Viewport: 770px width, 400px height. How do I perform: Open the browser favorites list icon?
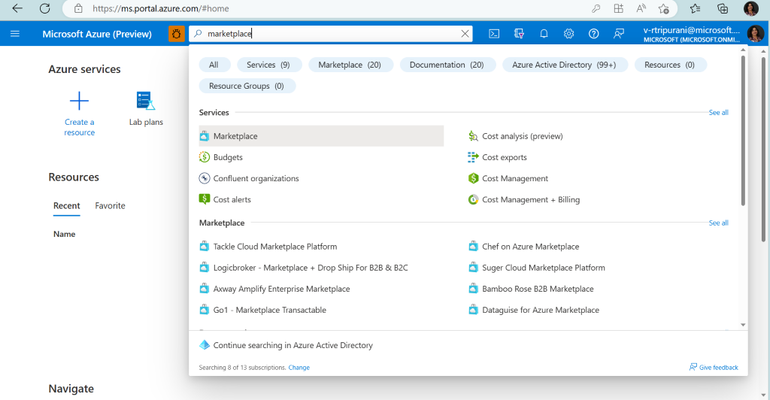(695, 8)
